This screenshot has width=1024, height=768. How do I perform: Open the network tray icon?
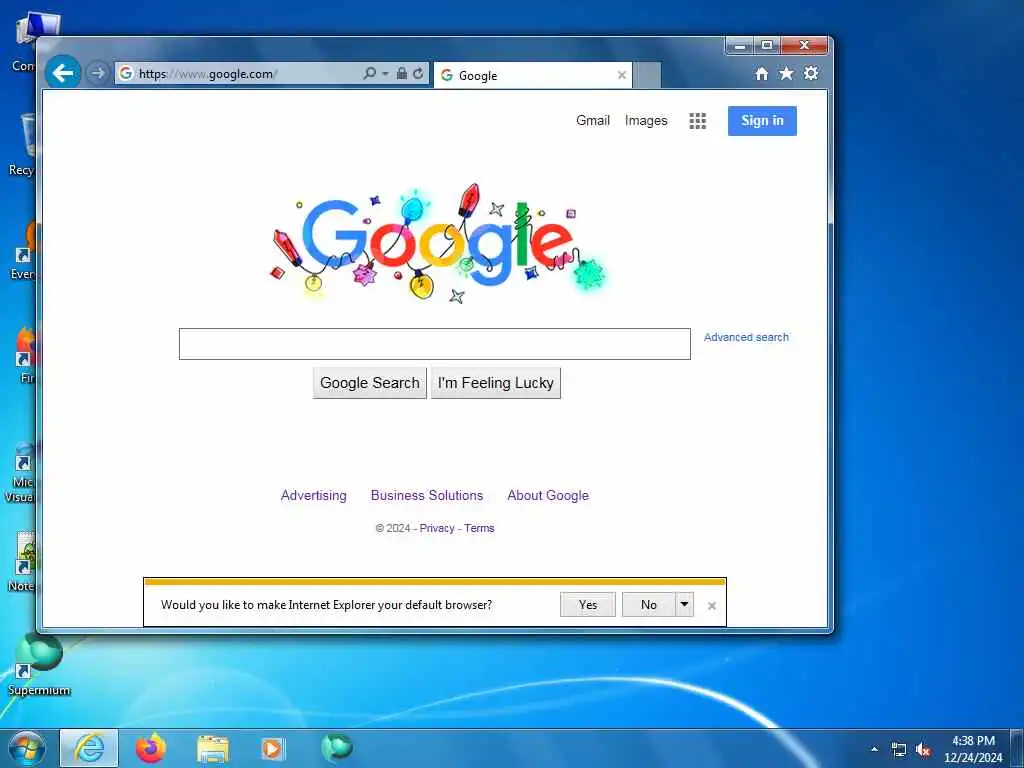pos(899,750)
